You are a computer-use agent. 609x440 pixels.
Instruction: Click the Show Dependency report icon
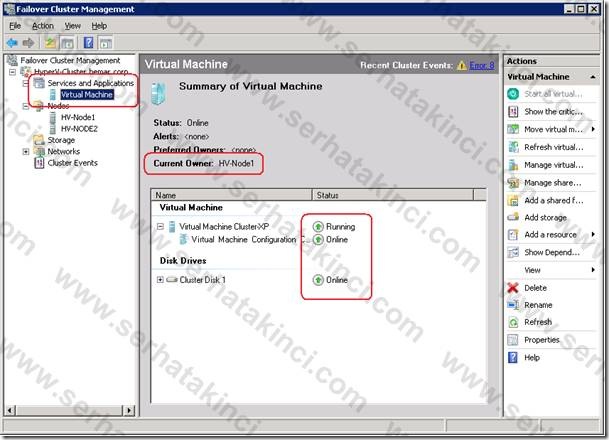pyautogui.click(x=513, y=252)
